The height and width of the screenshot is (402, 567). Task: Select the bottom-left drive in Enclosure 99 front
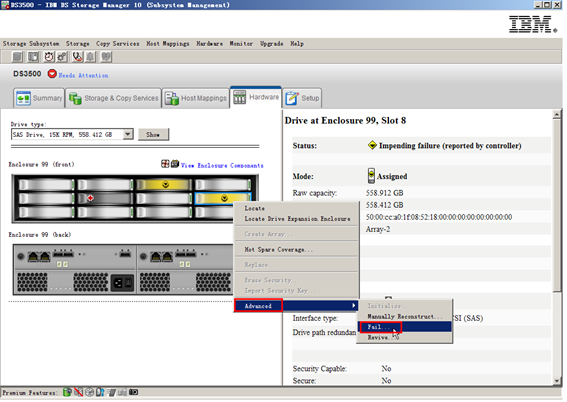(x=46, y=212)
